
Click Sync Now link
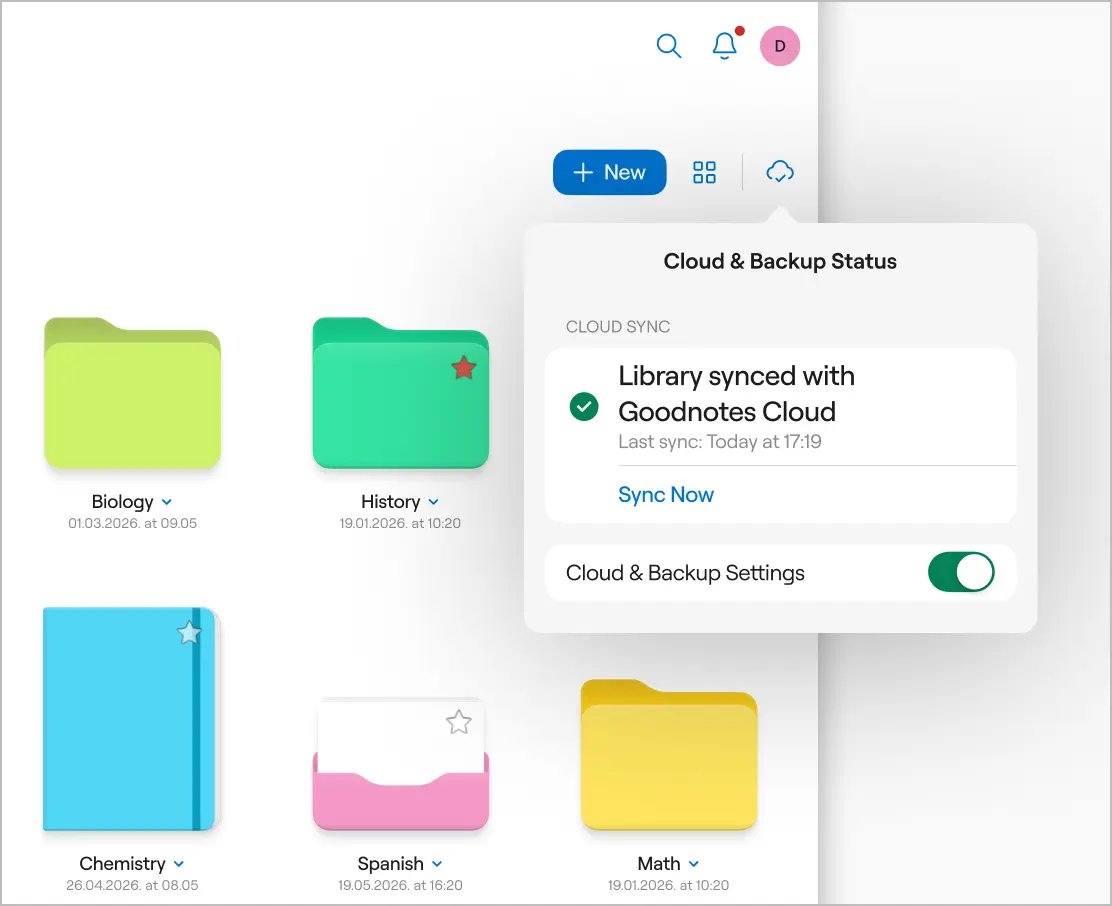[x=665, y=494]
